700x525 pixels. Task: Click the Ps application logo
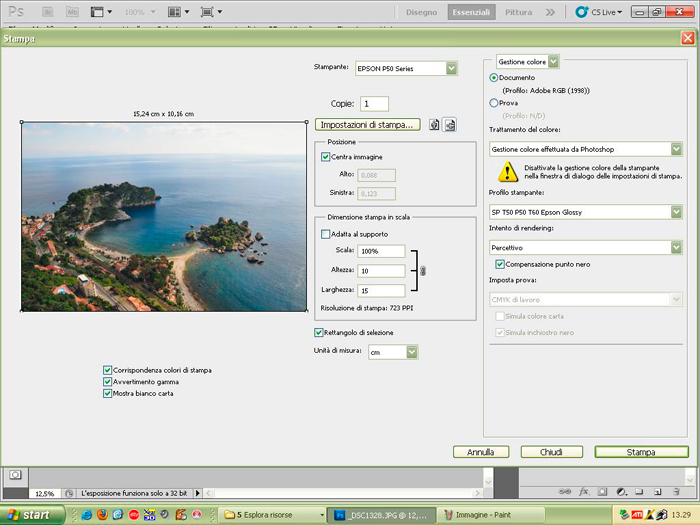(16, 12)
